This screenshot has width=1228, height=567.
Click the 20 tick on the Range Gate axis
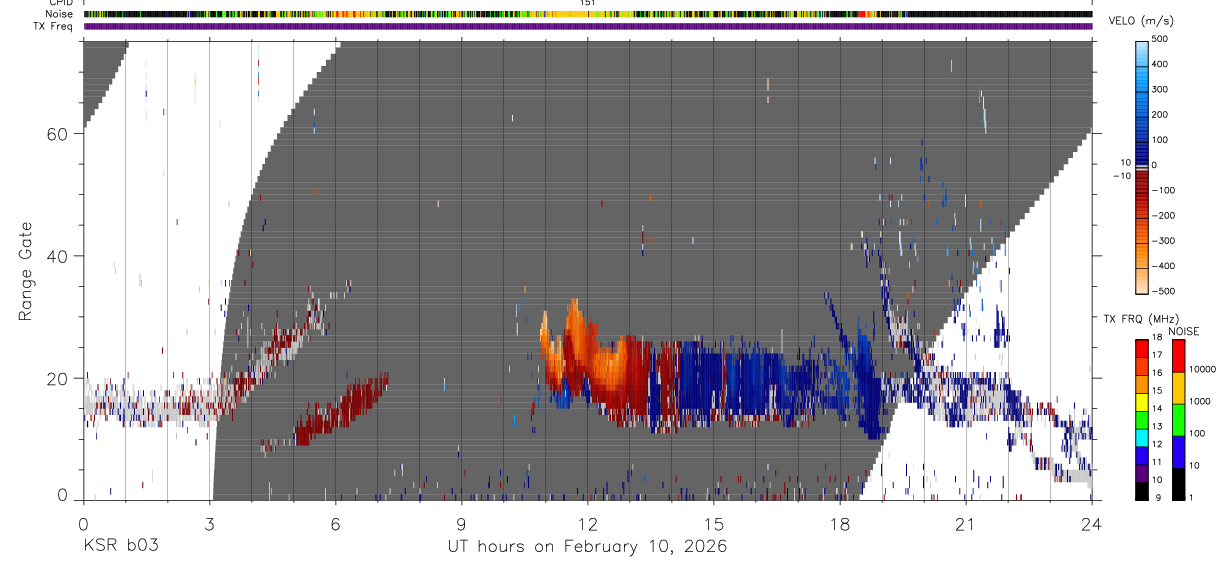57,378
